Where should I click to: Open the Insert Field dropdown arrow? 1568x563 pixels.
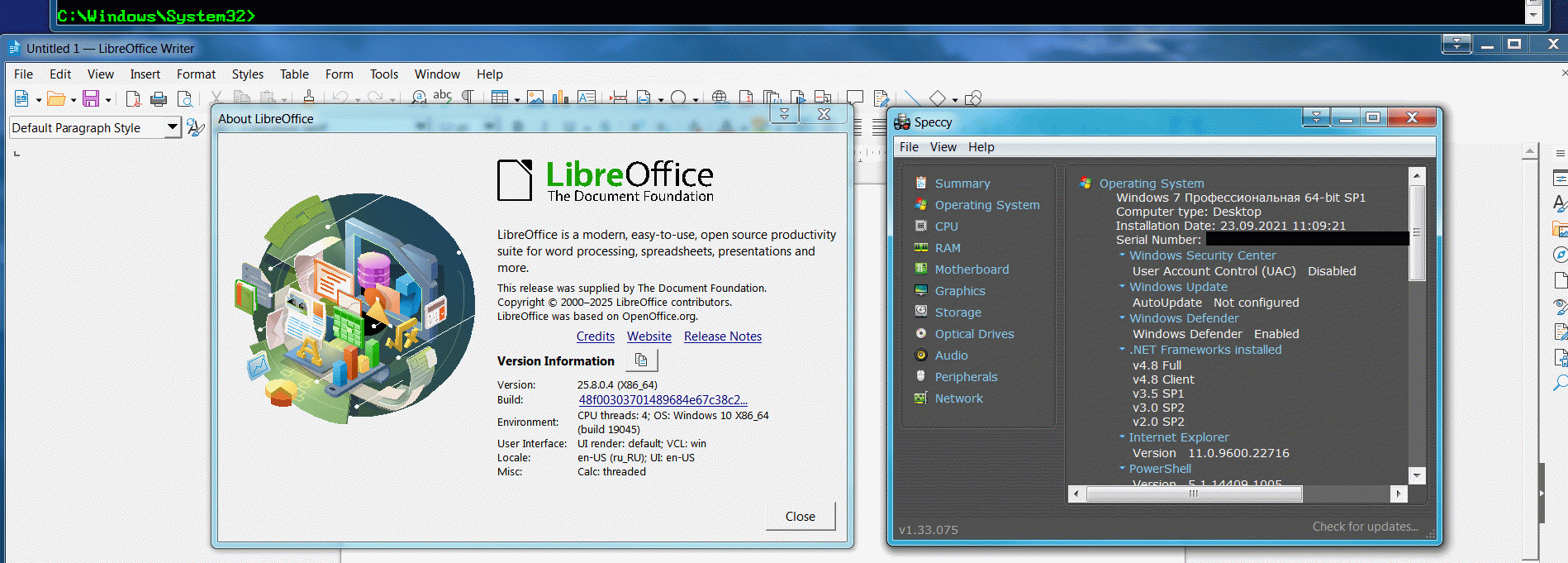coord(661,100)
